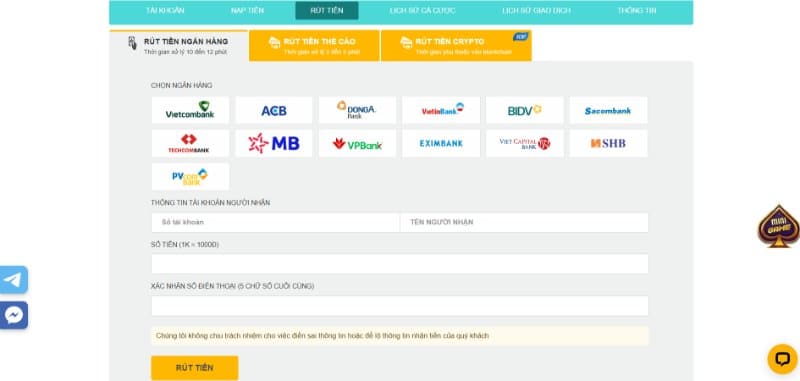Submit with yellow Rút Tiền button
Screen dimensions: 800x381
click(x=194, y=368)
